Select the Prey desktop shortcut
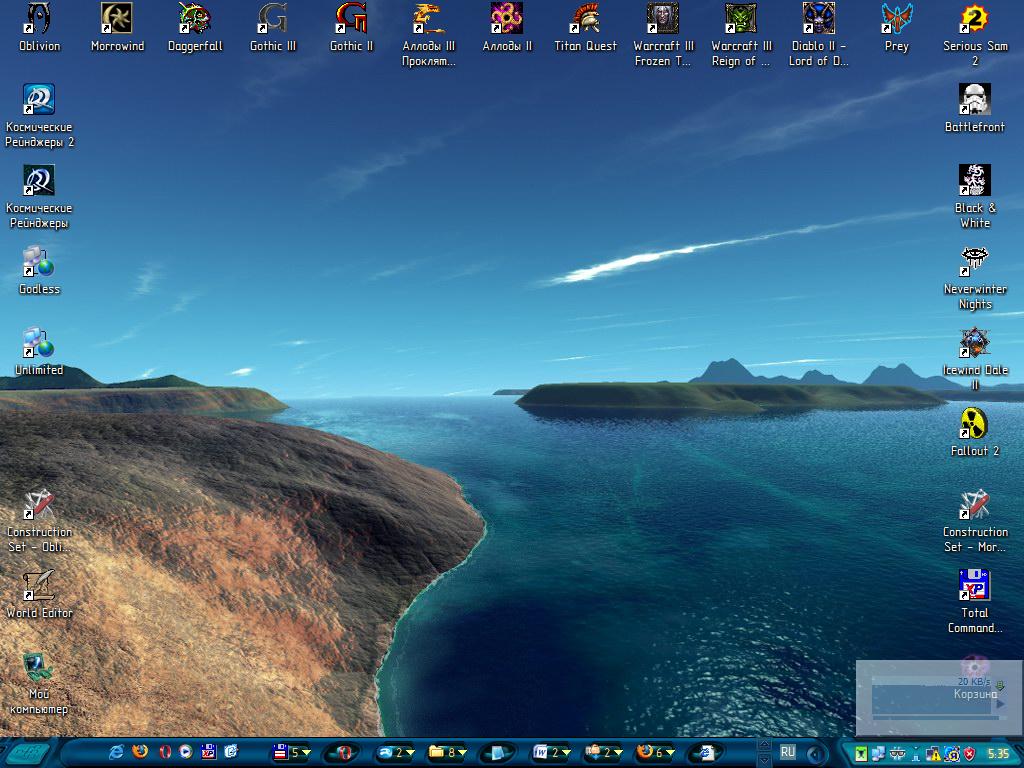The height and width of the screenshot is (768, 1024). tap(897, 27)
